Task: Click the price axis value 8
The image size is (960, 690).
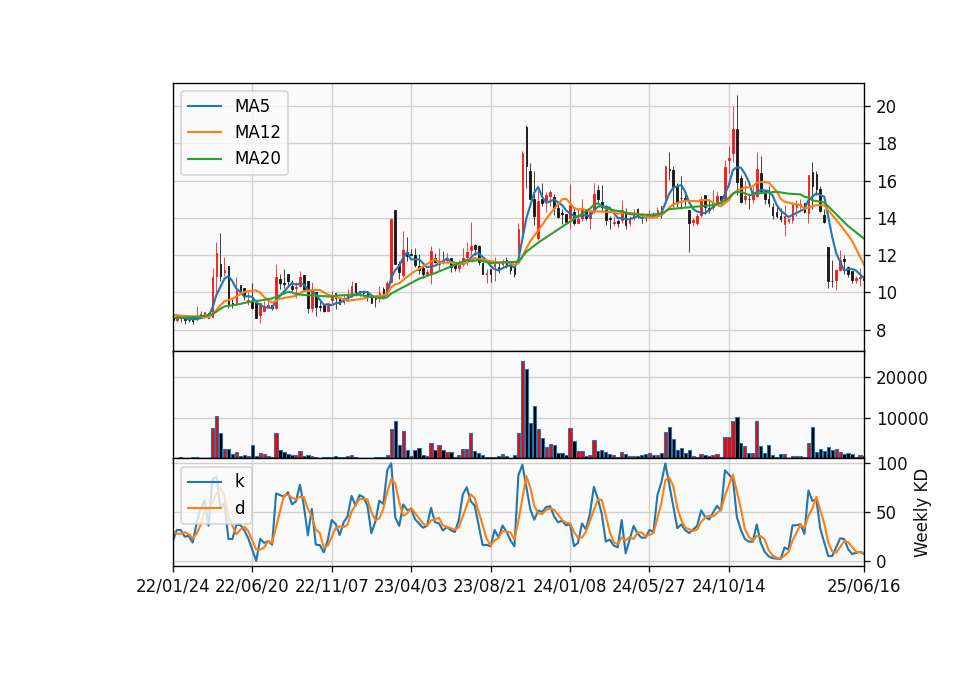Action: pos(881,331)
